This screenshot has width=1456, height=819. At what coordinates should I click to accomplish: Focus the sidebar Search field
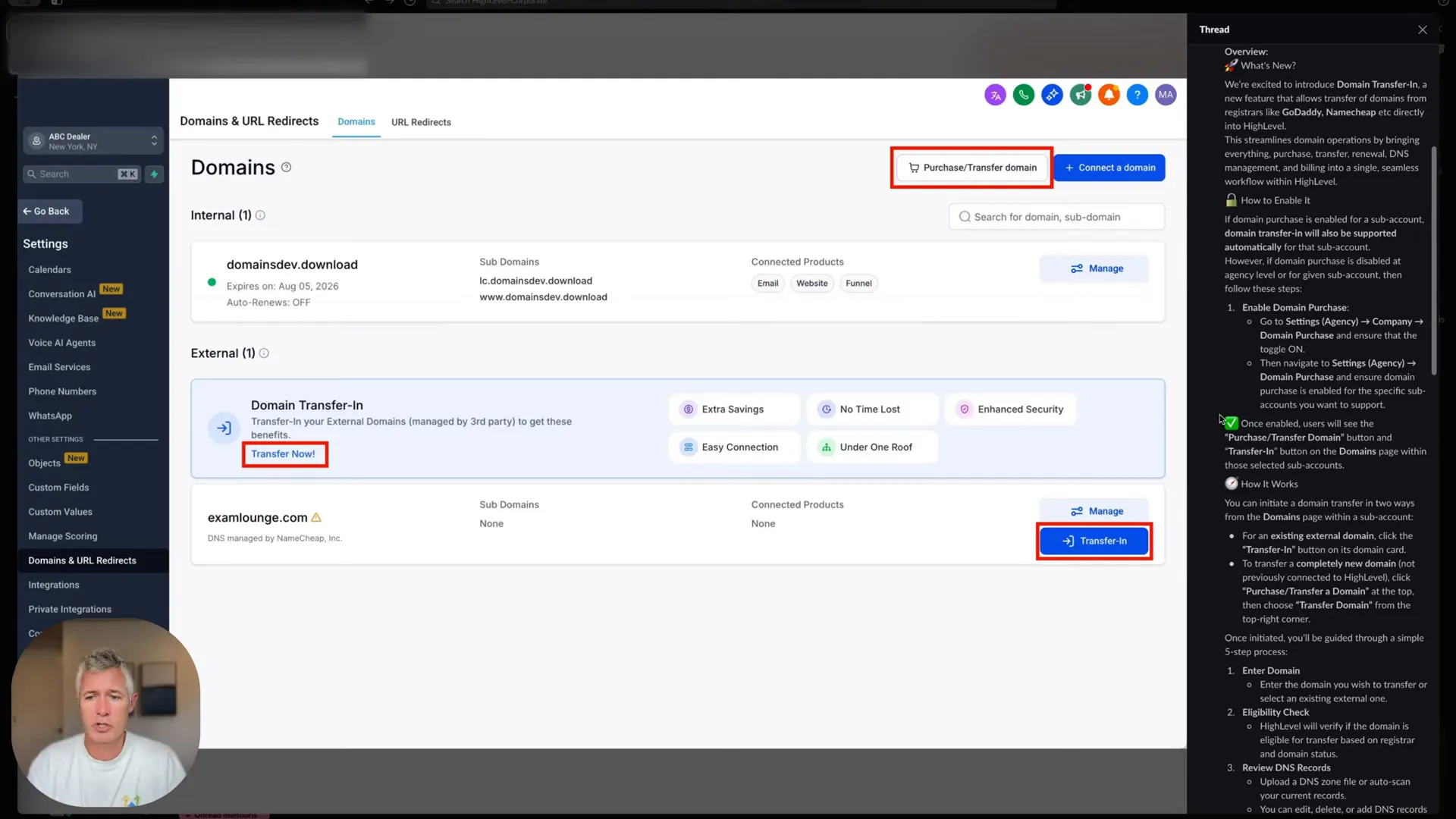coord(82,174)
